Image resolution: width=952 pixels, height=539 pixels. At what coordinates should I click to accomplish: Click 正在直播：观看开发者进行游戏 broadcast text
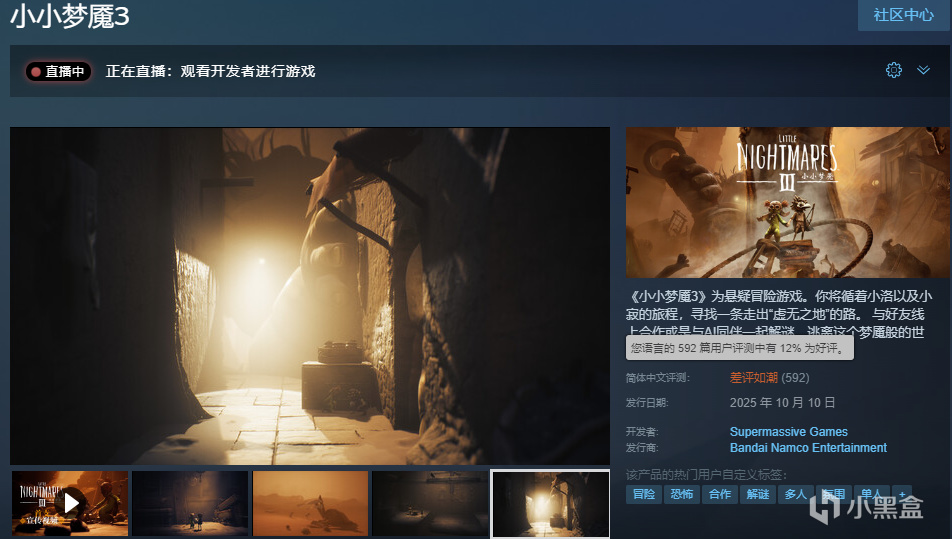pyautogui.click(x=211, y=72)
